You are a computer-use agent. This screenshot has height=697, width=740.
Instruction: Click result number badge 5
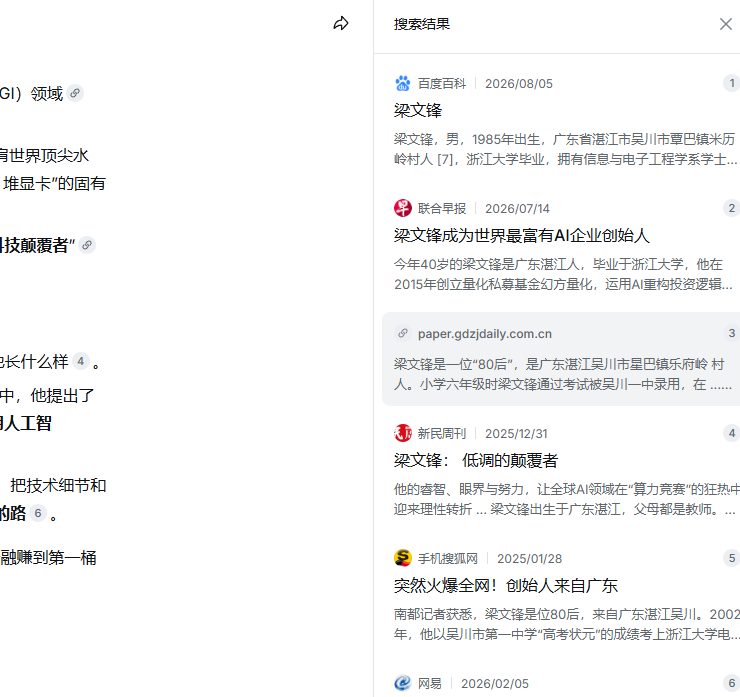[732, 558]
